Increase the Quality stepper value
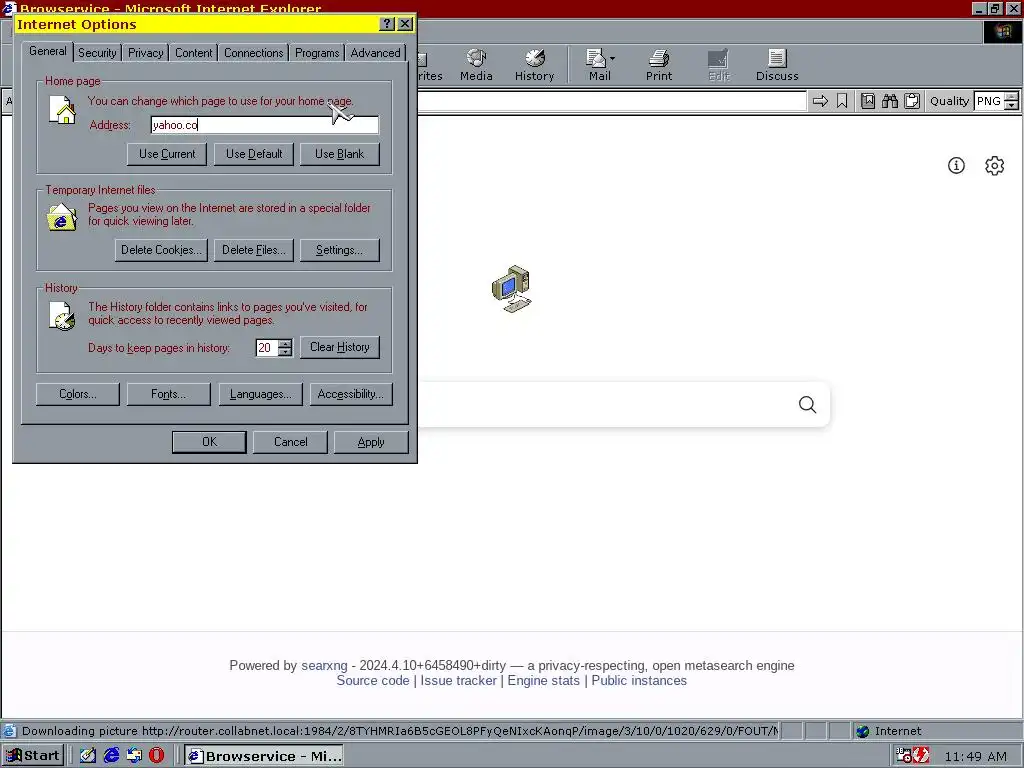The width and height of the screenshot is (1024, 768). point(1011,97)
